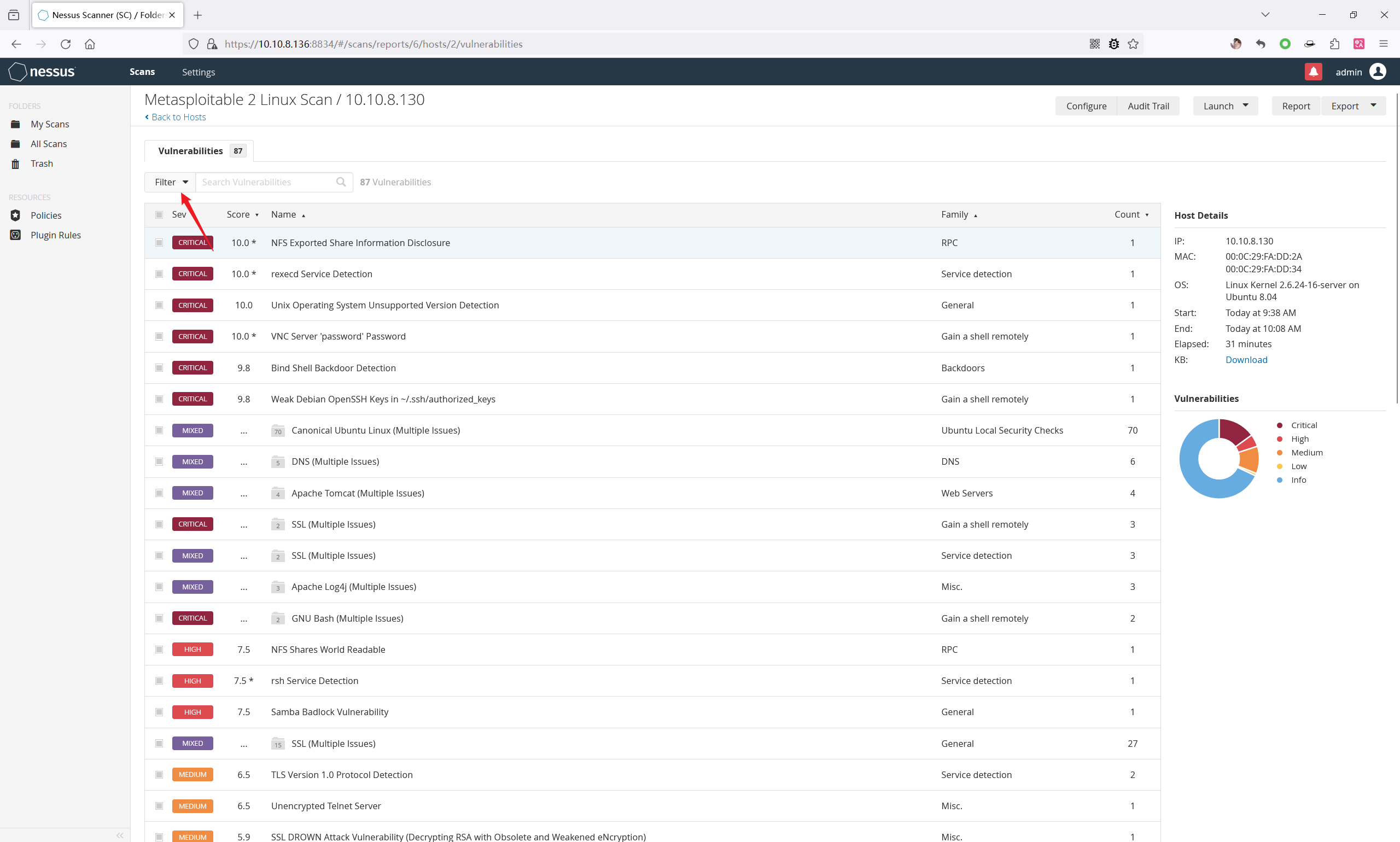
Task: Open Unencrypted Telnet Server vulnerability
Action: pyautogui.click(x=326, y=806)
